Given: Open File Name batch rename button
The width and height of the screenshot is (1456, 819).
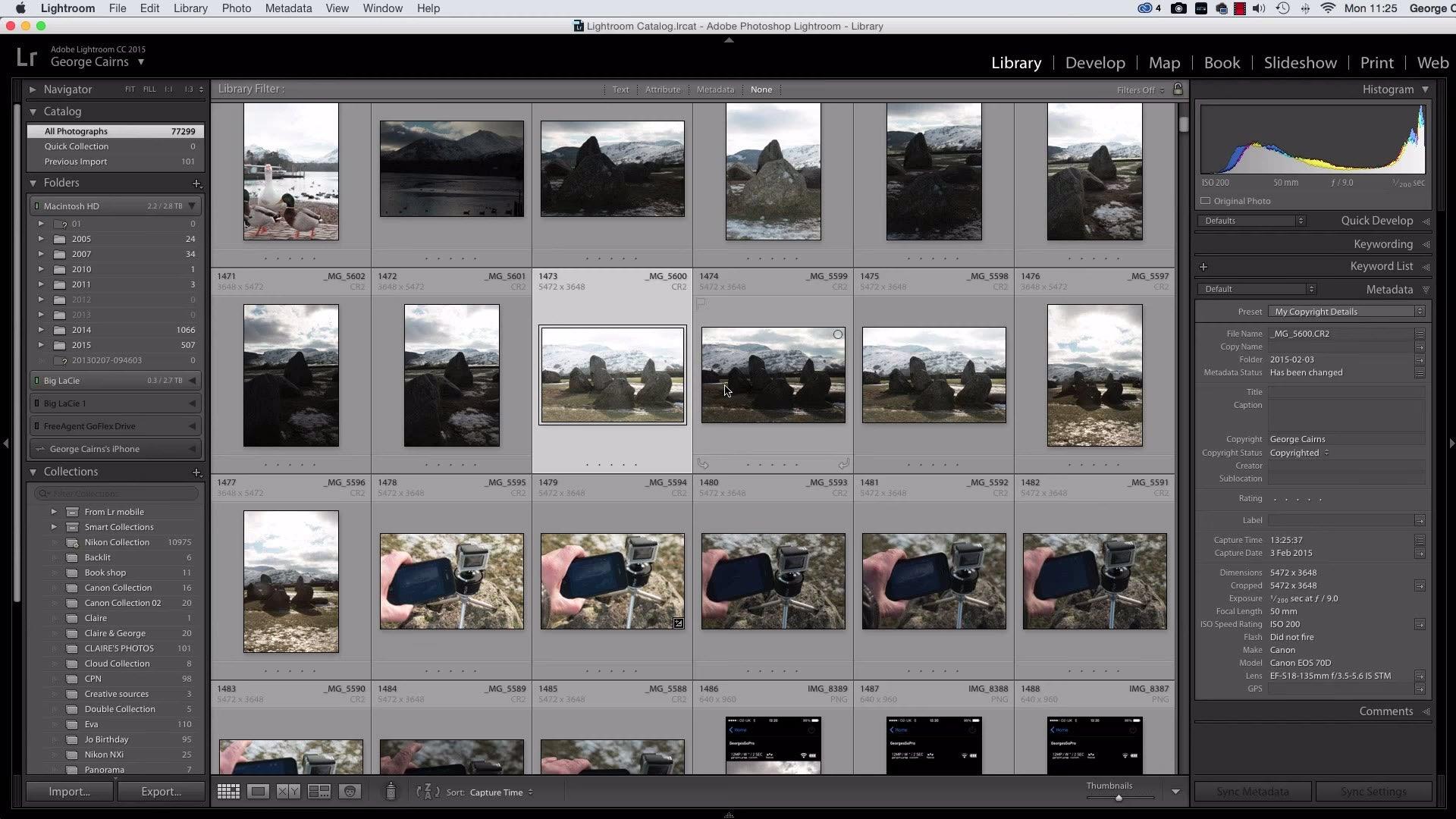Looking at the screenshot, I should [x=1420, y=334].
